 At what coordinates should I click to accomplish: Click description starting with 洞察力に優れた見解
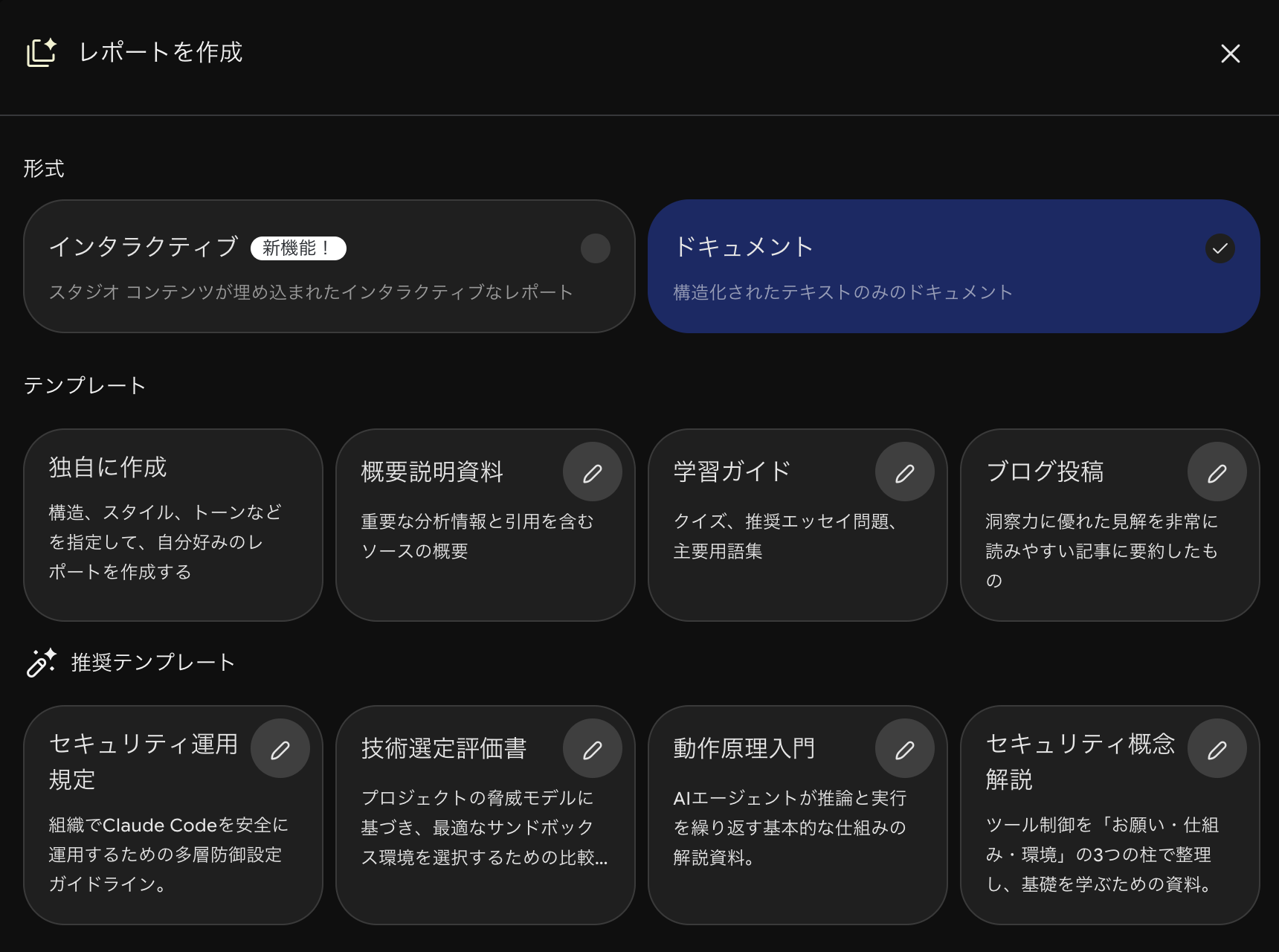coord(1102,551)
